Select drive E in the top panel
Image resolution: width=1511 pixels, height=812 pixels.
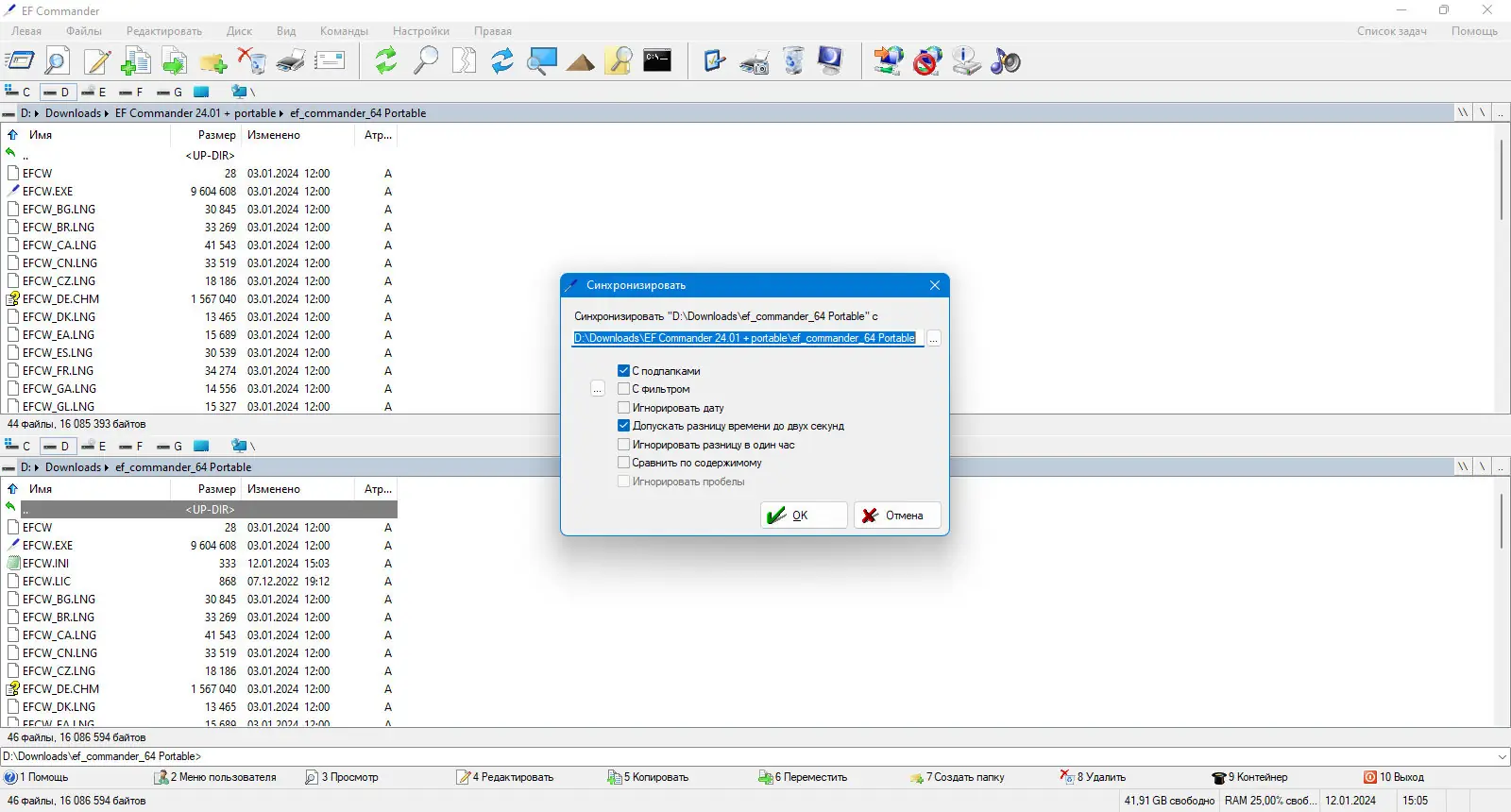tap(93, 92)
